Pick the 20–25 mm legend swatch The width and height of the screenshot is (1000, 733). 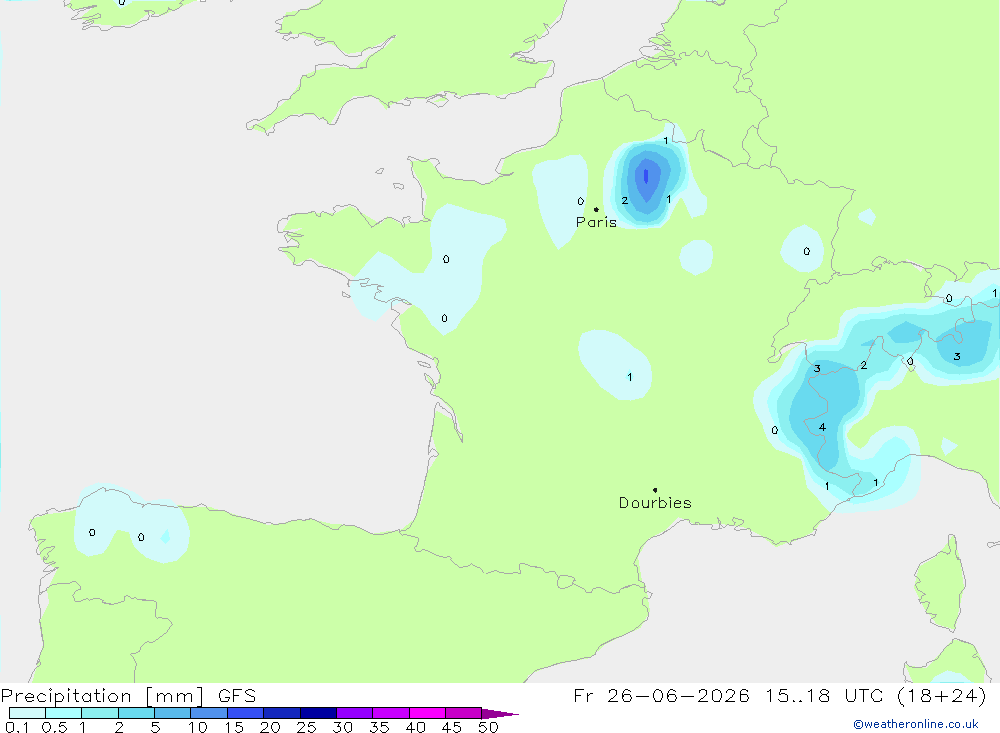pyautogui.click(x=282, y=713)
